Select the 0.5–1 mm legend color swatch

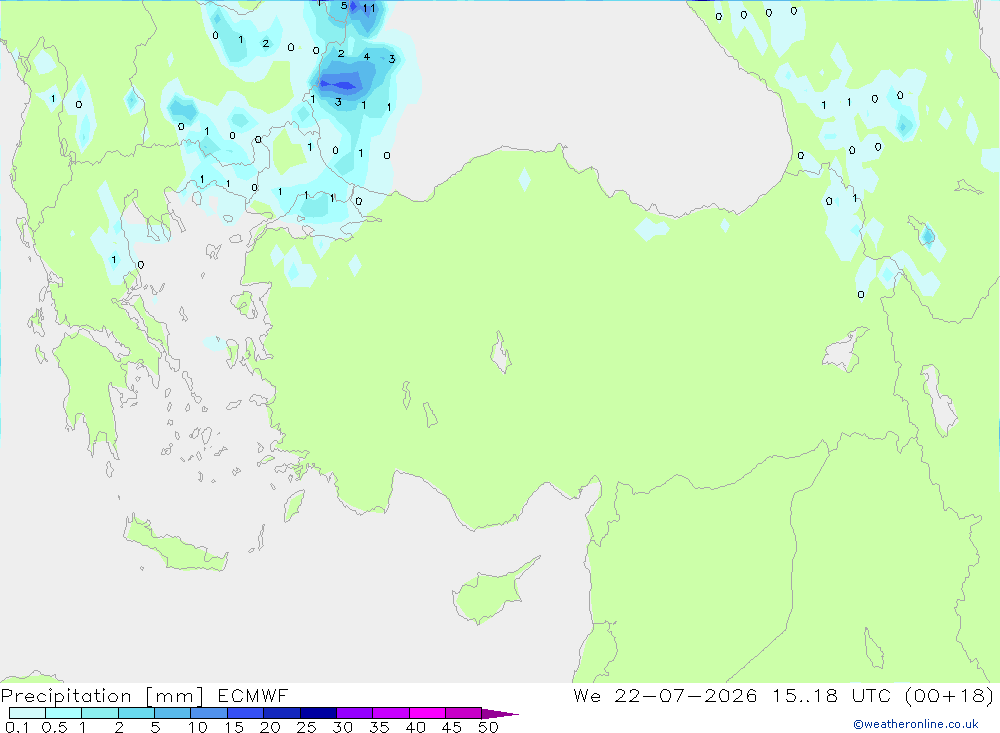(63, 713)
